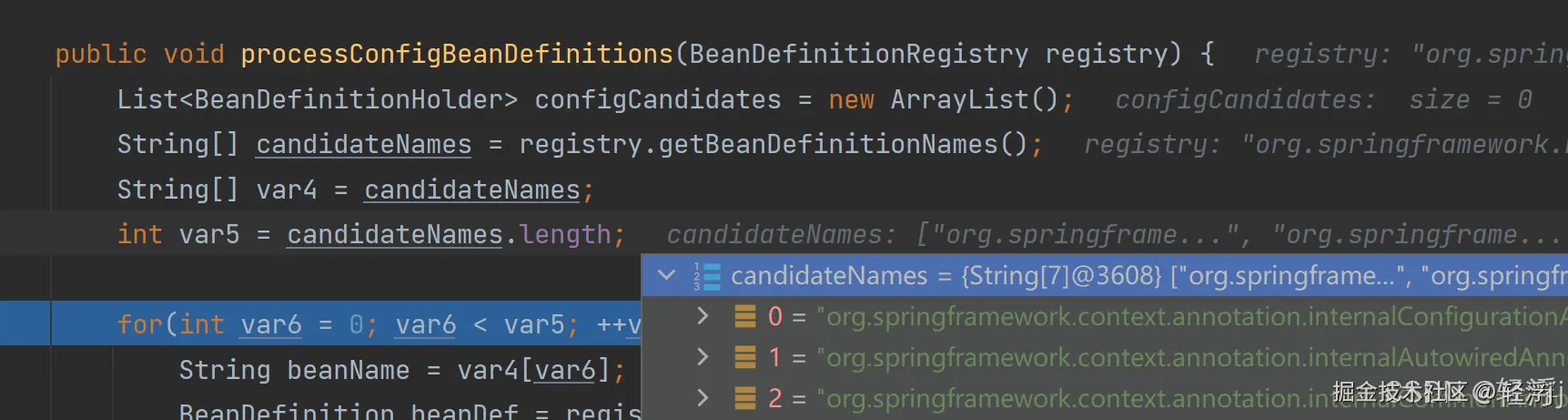Click the element icon for index 2

(745, 398)
